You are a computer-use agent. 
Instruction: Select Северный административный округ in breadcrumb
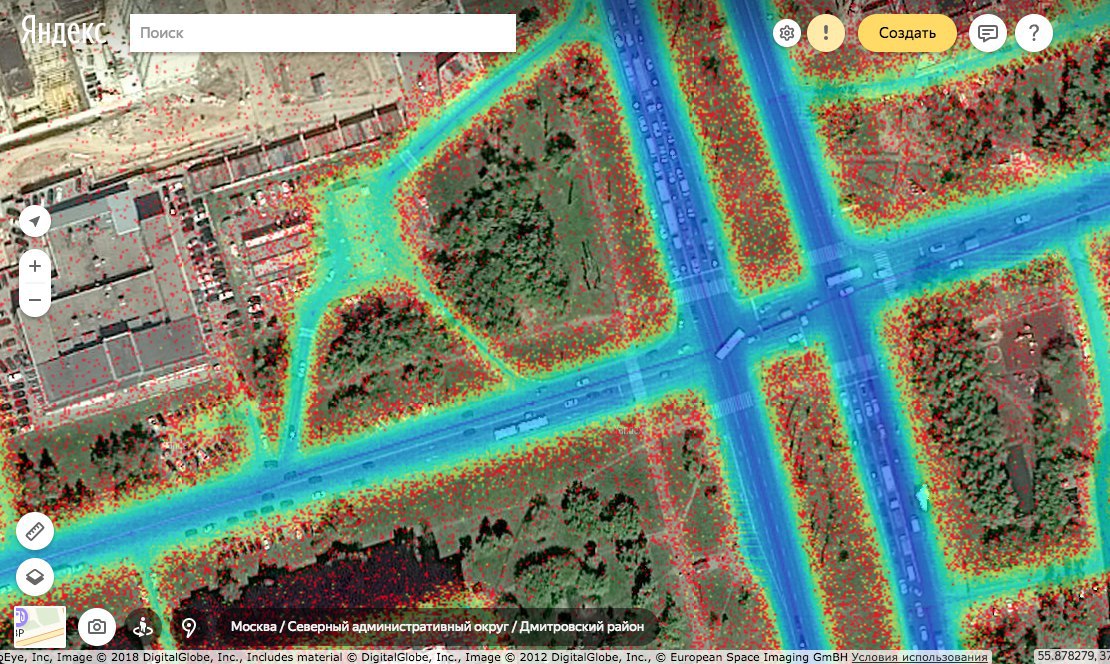click(396, 627)
